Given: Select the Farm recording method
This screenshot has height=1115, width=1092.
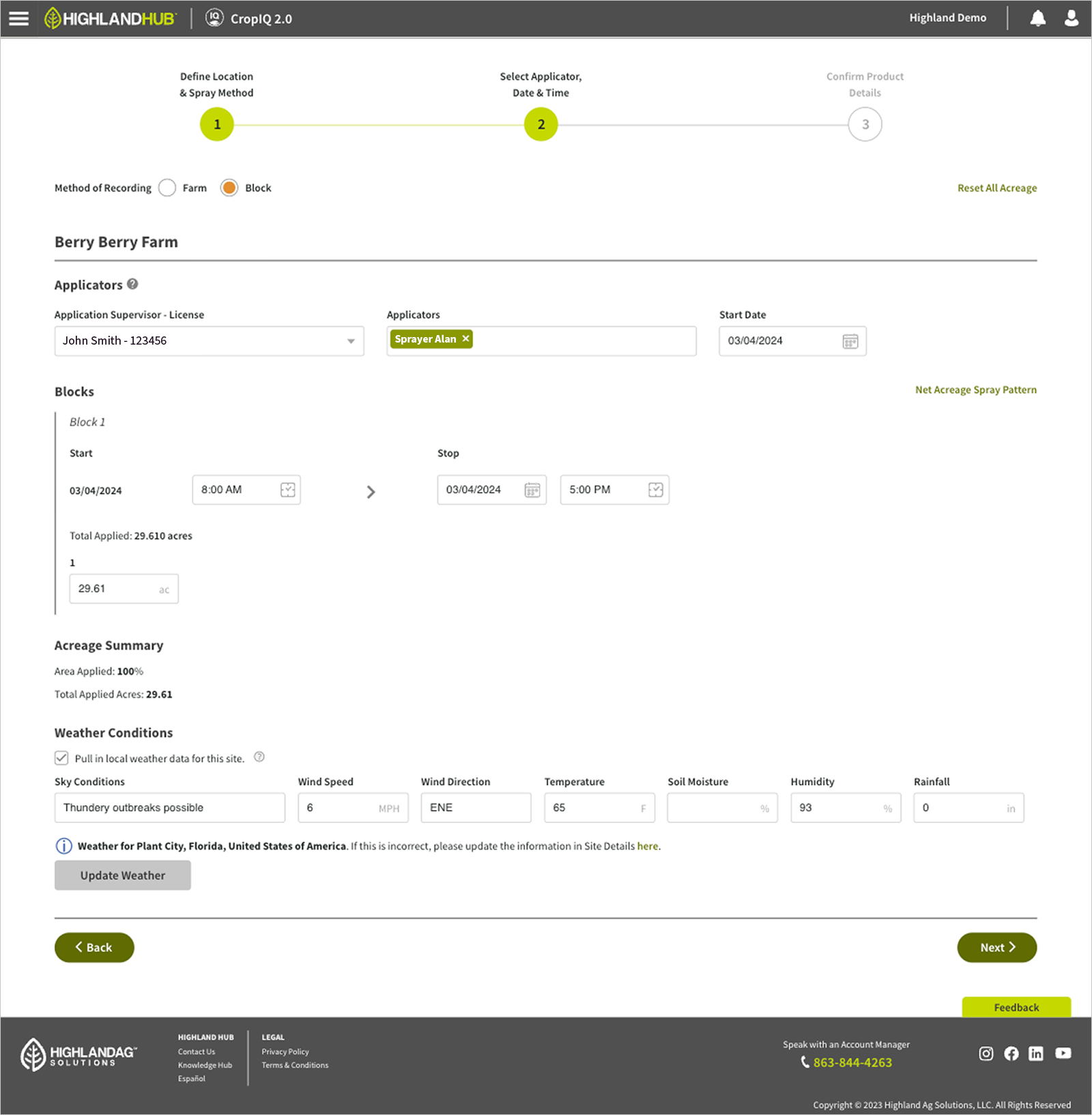Looking at the screenshot, I should pyautogui.click(x=167, y=188).
